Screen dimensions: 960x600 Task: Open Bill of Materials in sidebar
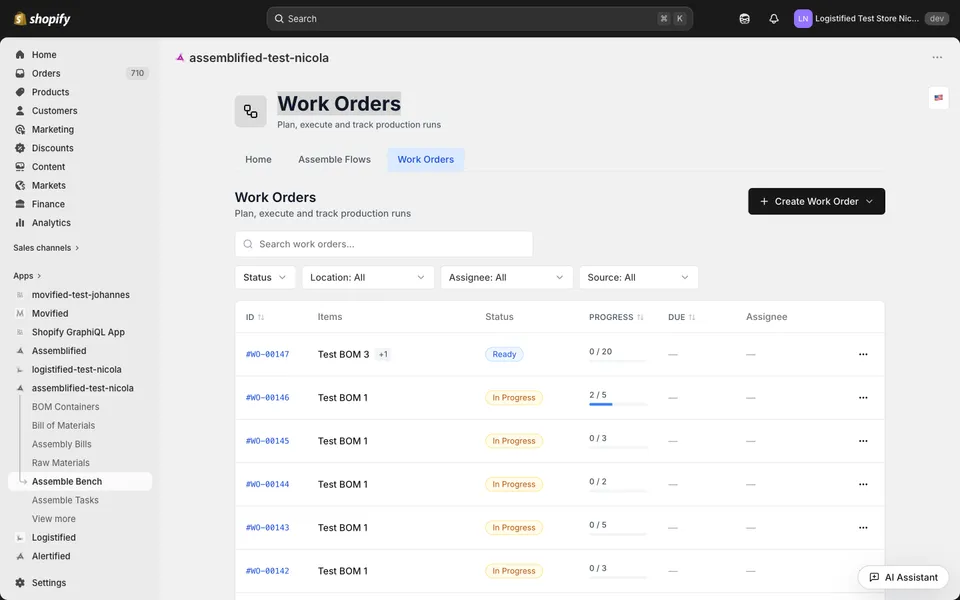[64, 426]
